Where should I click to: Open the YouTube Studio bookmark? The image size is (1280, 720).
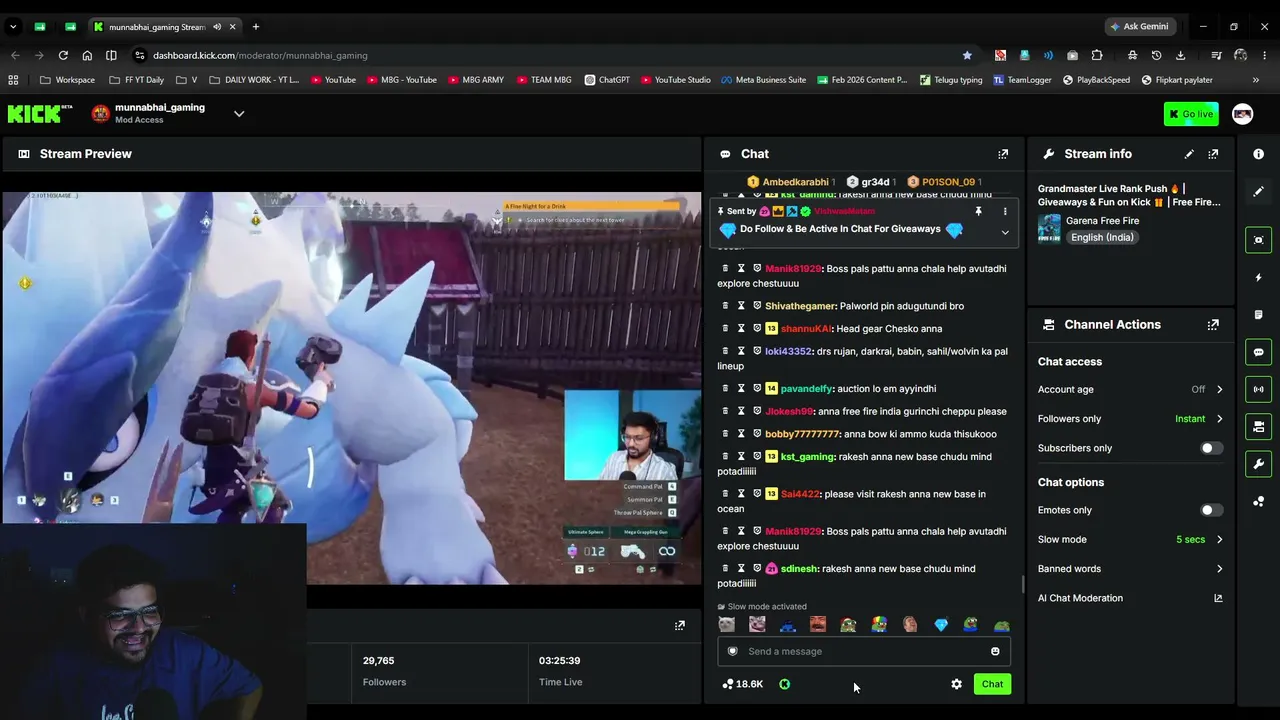click(676, 80)
